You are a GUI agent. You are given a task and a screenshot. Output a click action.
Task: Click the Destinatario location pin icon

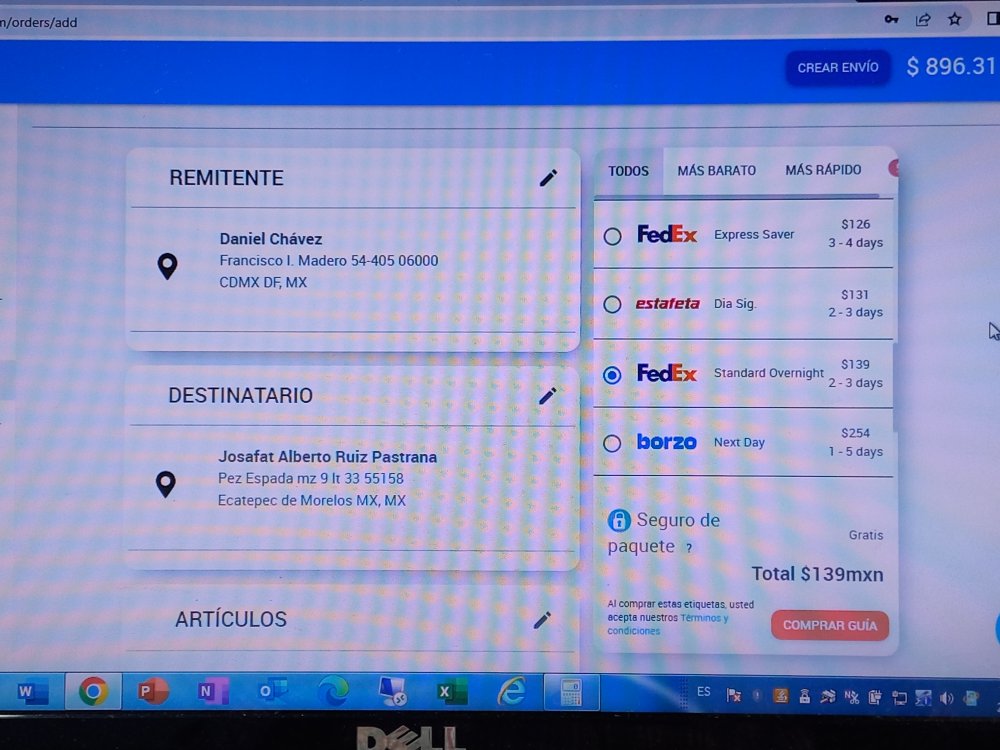point(166,484)
